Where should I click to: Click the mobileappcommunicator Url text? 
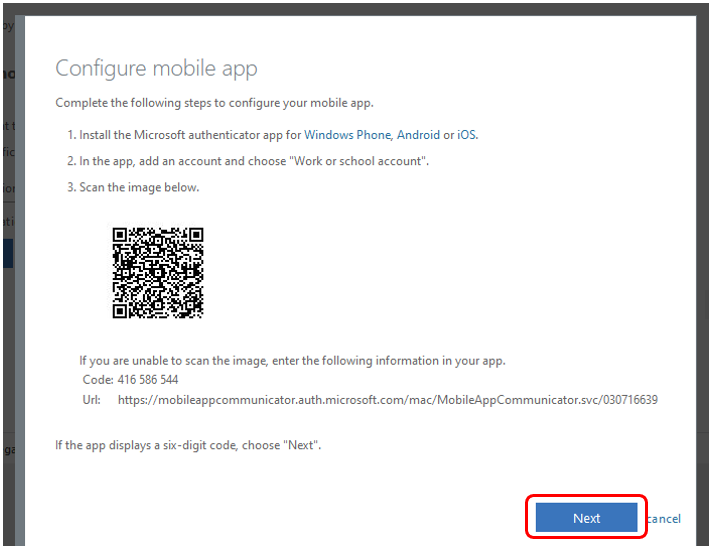coord(388,400)
